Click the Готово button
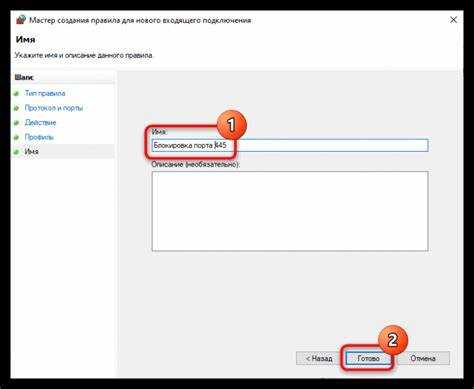Image resolution: width=474 pixels, height=389 pixels. click(368, 358)
